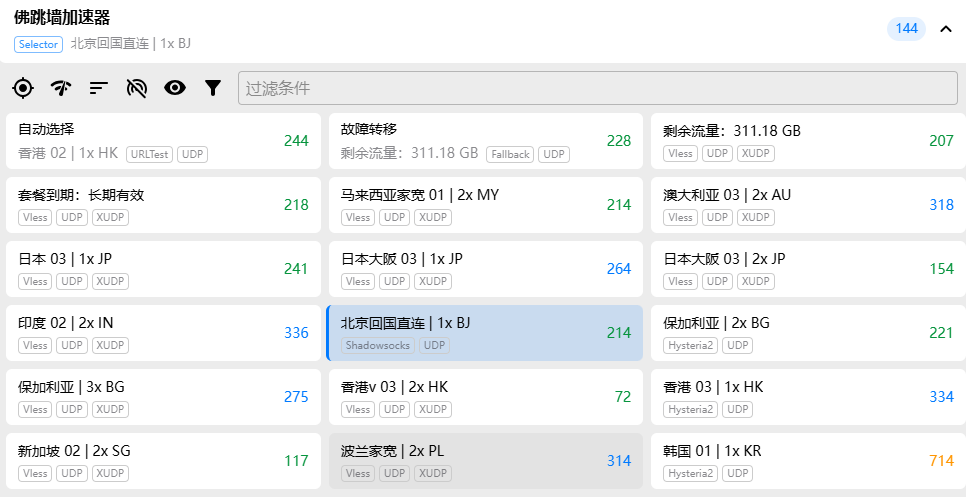
Task: Click the 144 node count badge
Action: click(x=906, y=28)
